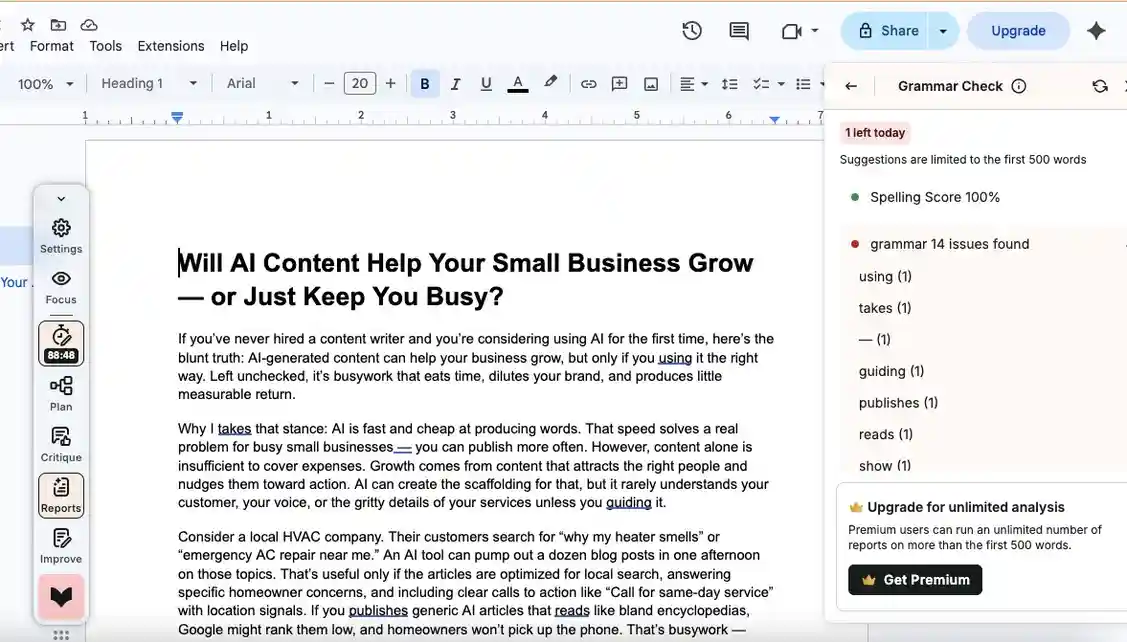Go back from Grammar Check panel
The image size is (1127, 642).
[851, 86]
